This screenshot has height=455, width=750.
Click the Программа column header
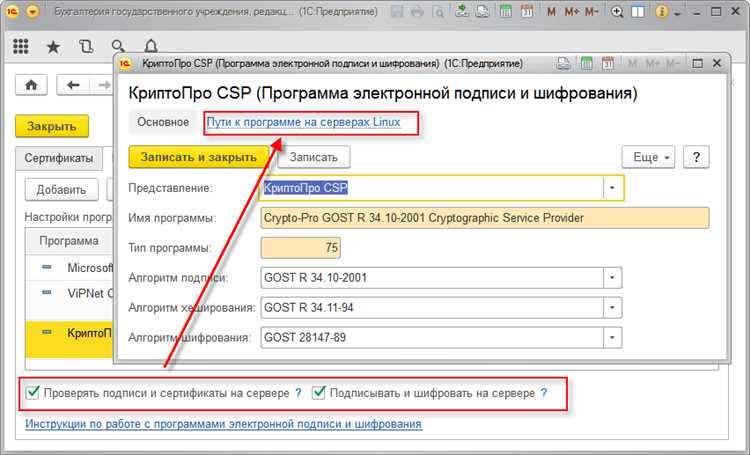pos(69,241)
